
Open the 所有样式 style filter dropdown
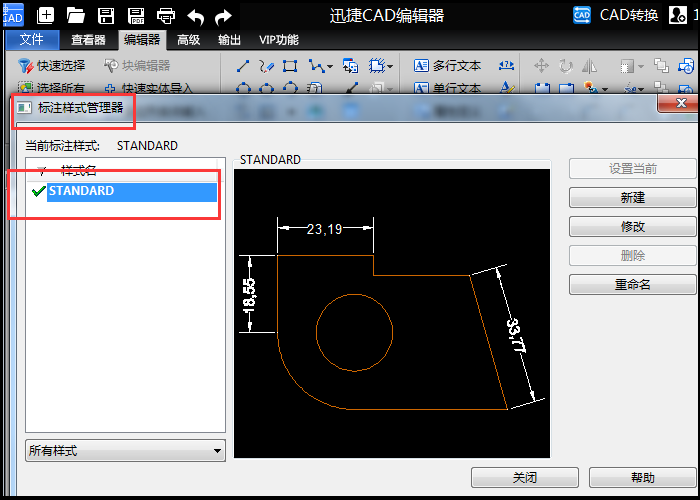click(x=125, y=450)
